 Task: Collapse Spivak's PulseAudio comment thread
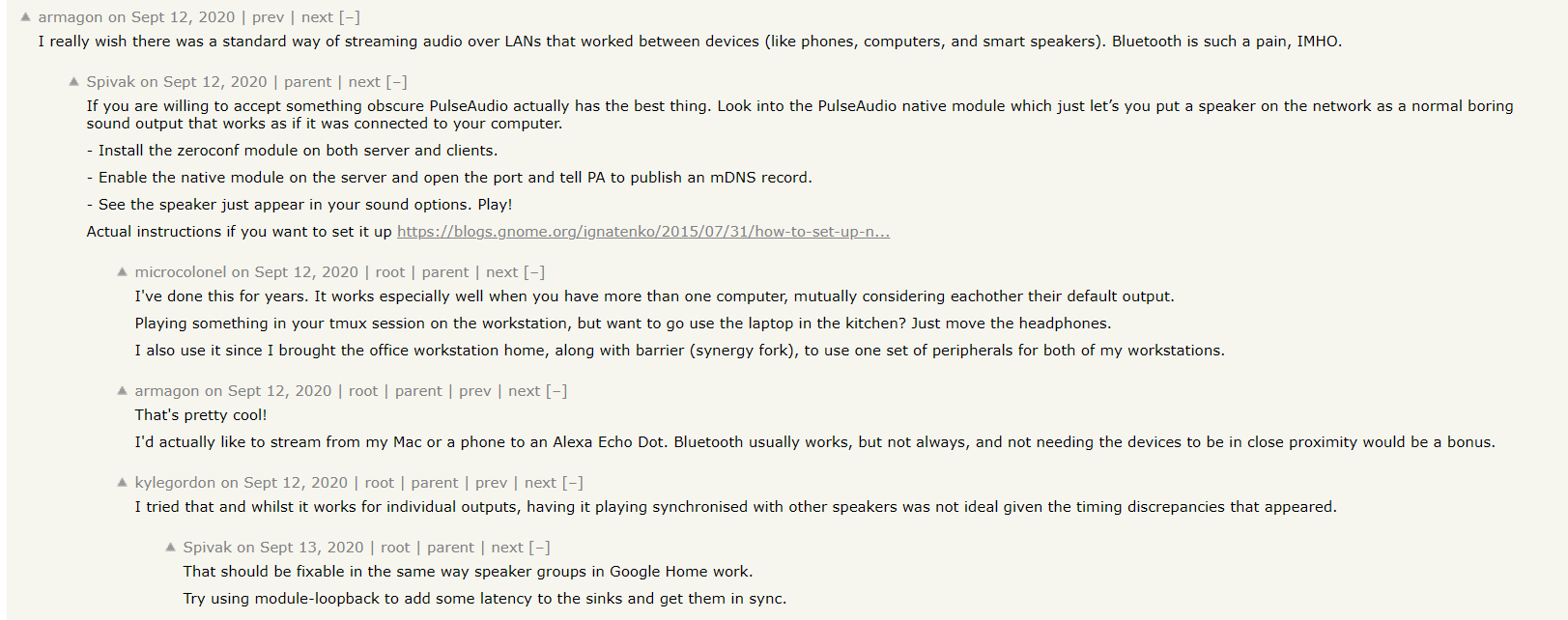tap(397, 82)
